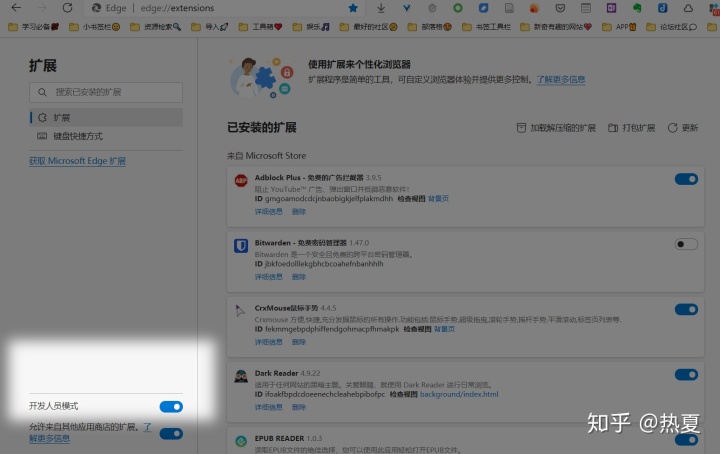
Task: Turn off the CrxMouse extension toggle
Action: coord(686,309)
